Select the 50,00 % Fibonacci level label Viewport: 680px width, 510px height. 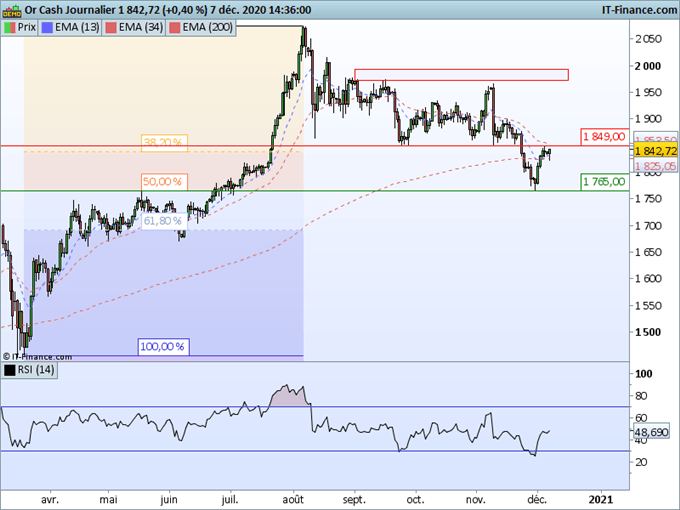164,182
